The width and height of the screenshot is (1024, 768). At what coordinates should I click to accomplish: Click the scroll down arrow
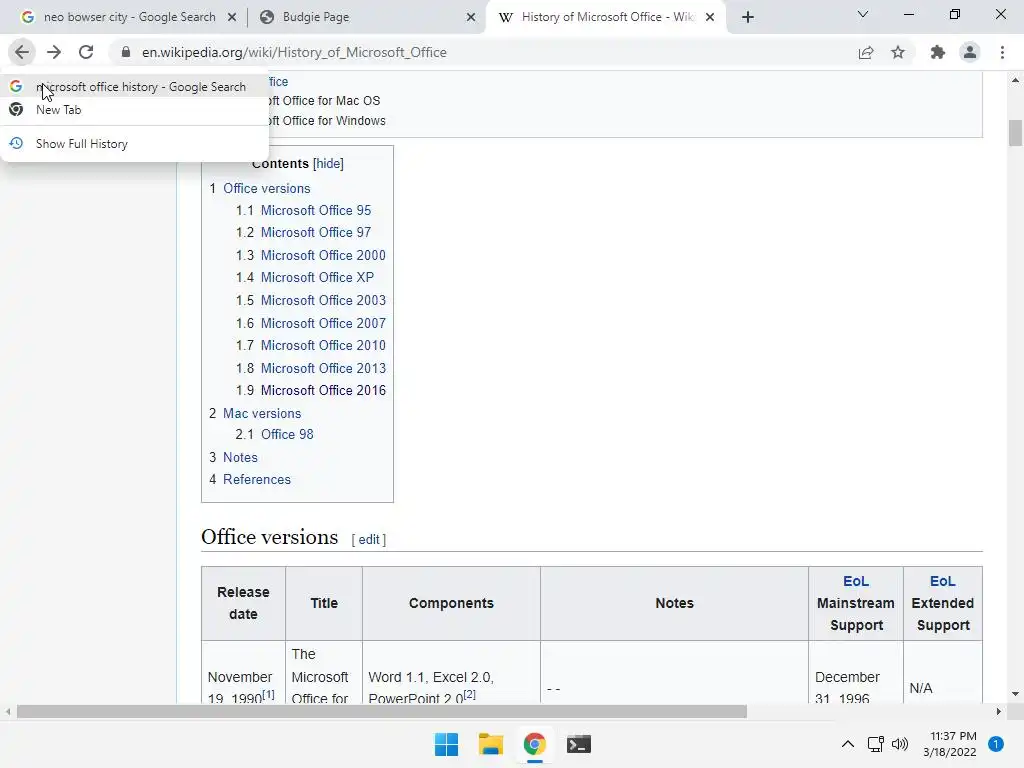pos(1015,694)
